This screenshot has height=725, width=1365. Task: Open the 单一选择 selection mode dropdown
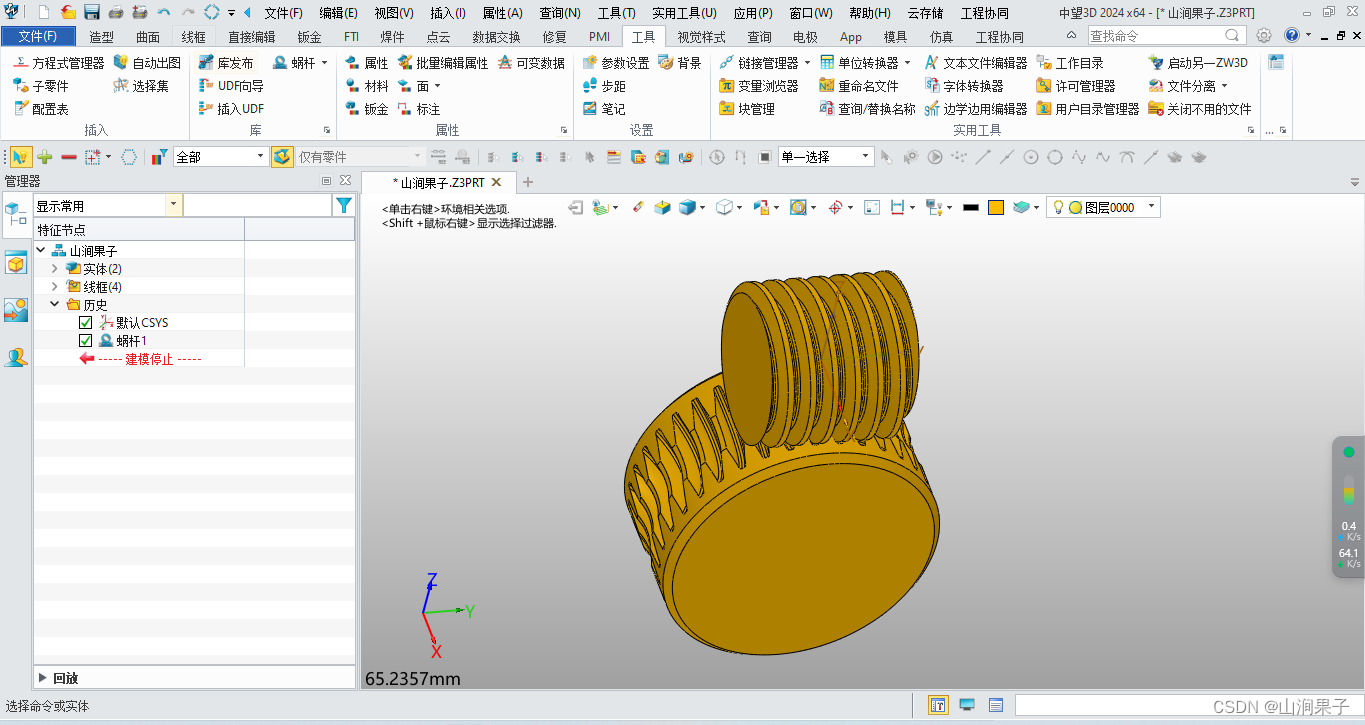[x=866, y=157]
